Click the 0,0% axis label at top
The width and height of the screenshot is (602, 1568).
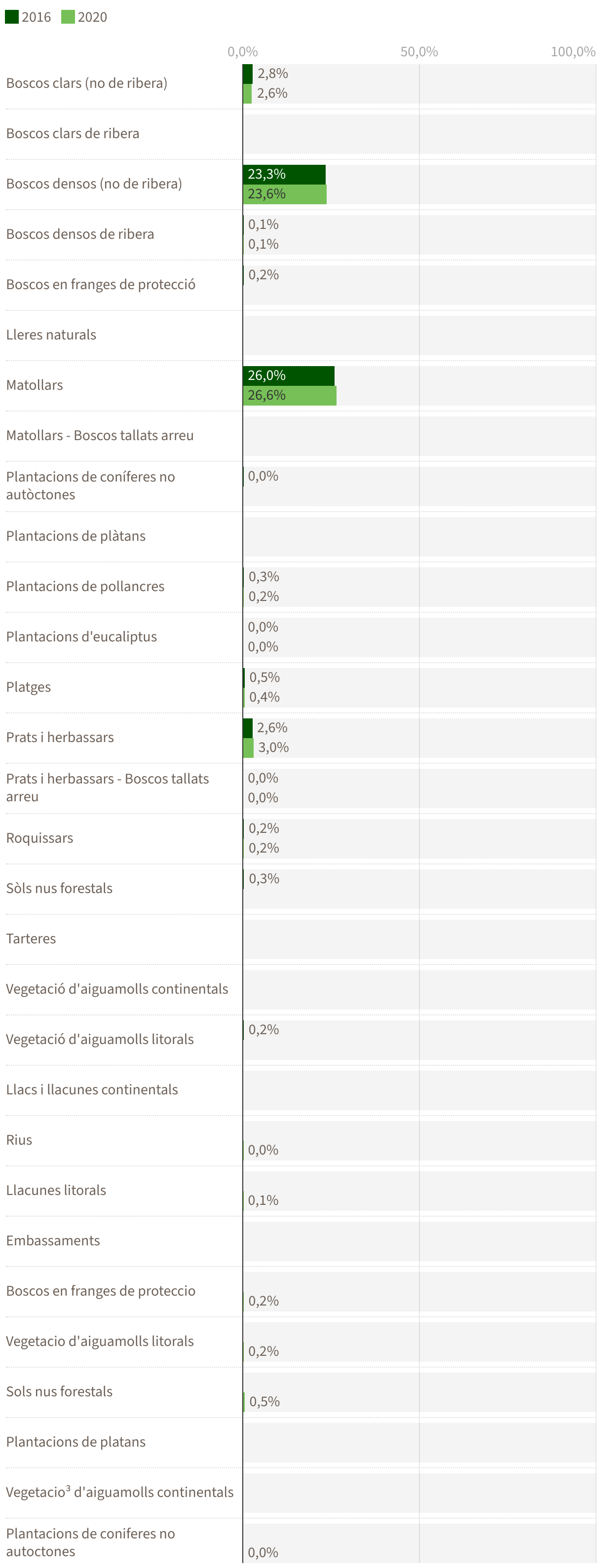pos(242,52)
